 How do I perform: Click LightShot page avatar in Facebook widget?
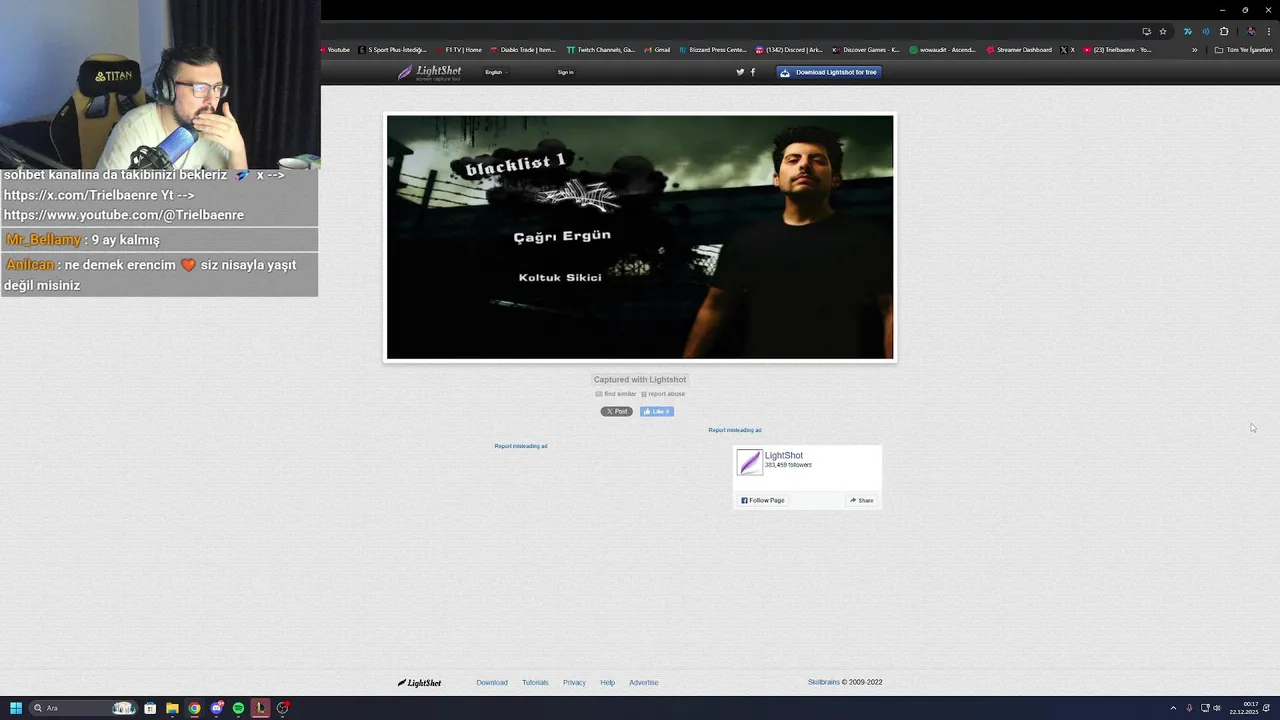(x=749, y=462)
